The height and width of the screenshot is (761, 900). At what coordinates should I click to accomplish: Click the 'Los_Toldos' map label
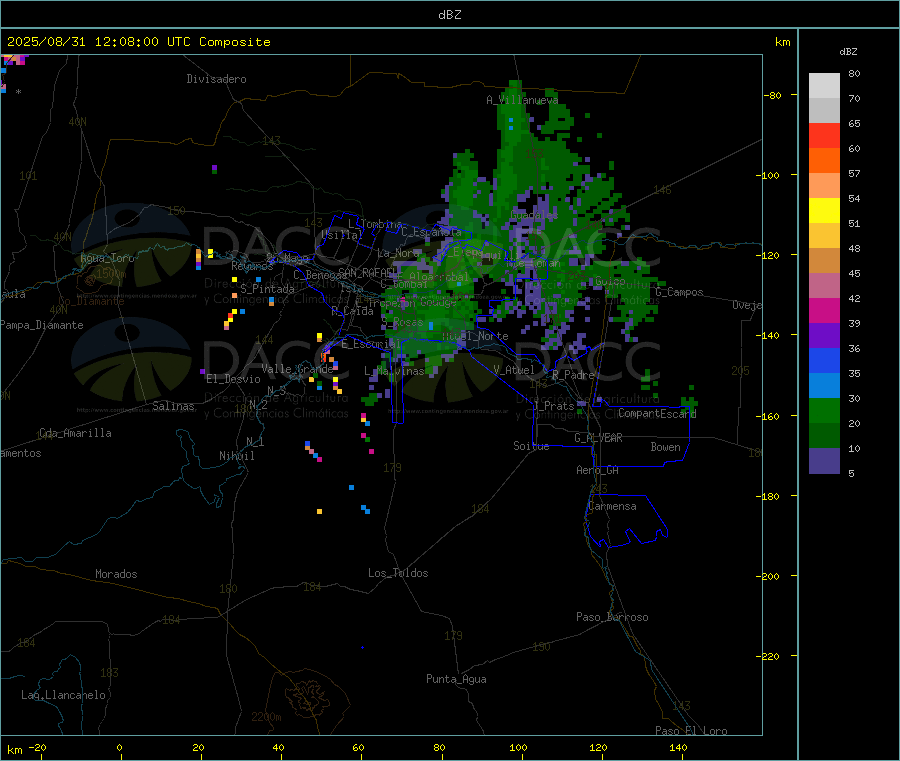(398, 573)
